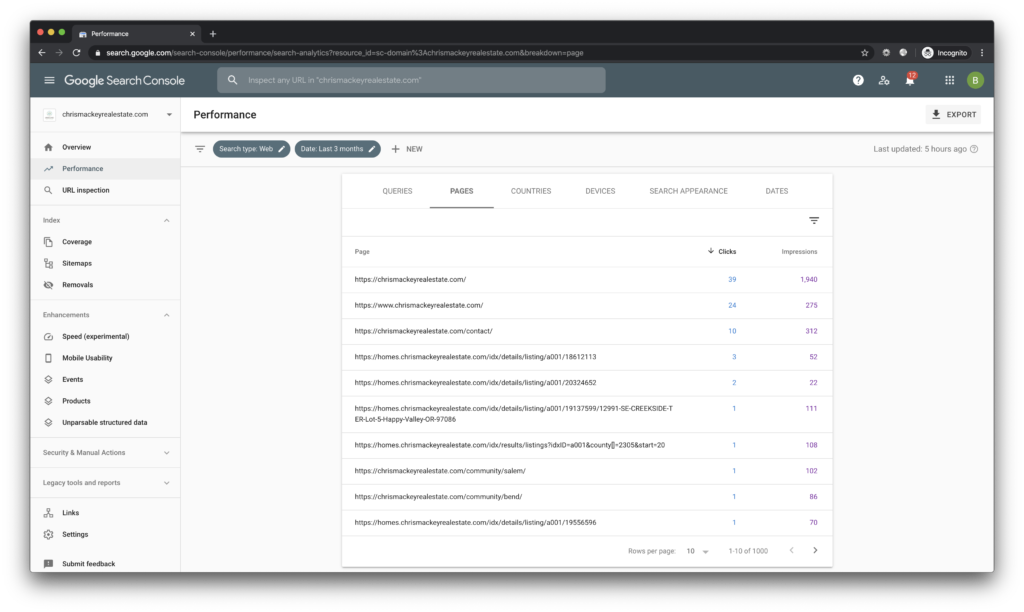Click the Incognito profile indicator
The width and height of the screenshot is (1024, 612).
944,53
